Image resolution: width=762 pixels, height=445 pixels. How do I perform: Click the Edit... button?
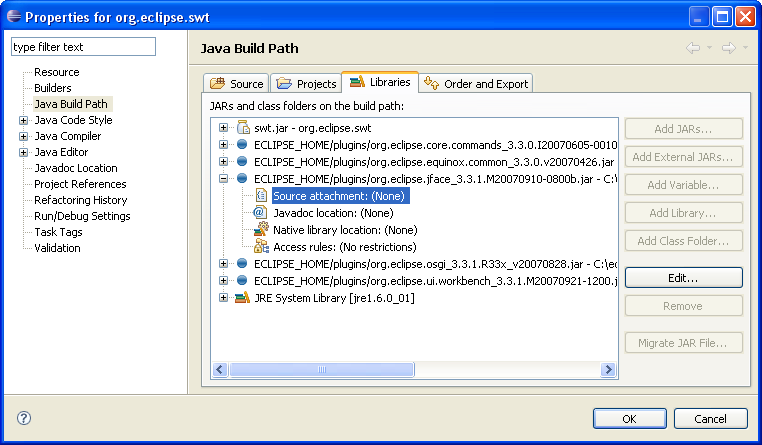pos(683,277)
